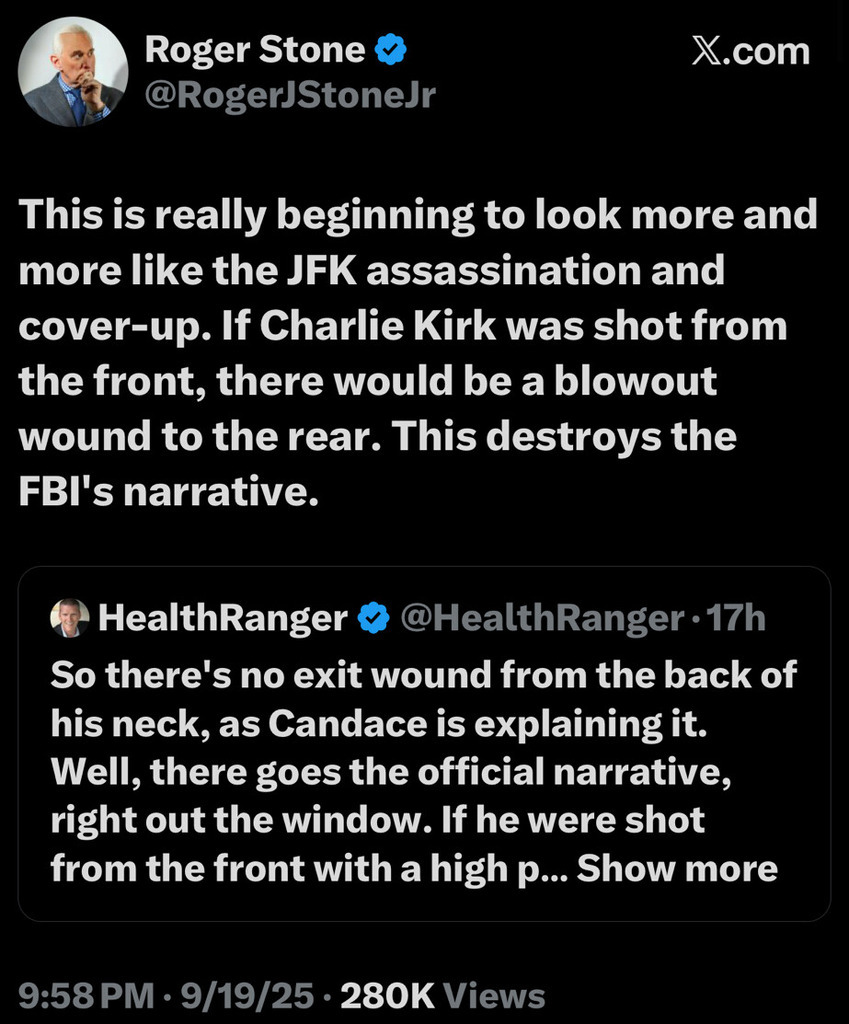Expand quoted post with Show more
Screen dimensions: 849x1024
coord(677,867)
